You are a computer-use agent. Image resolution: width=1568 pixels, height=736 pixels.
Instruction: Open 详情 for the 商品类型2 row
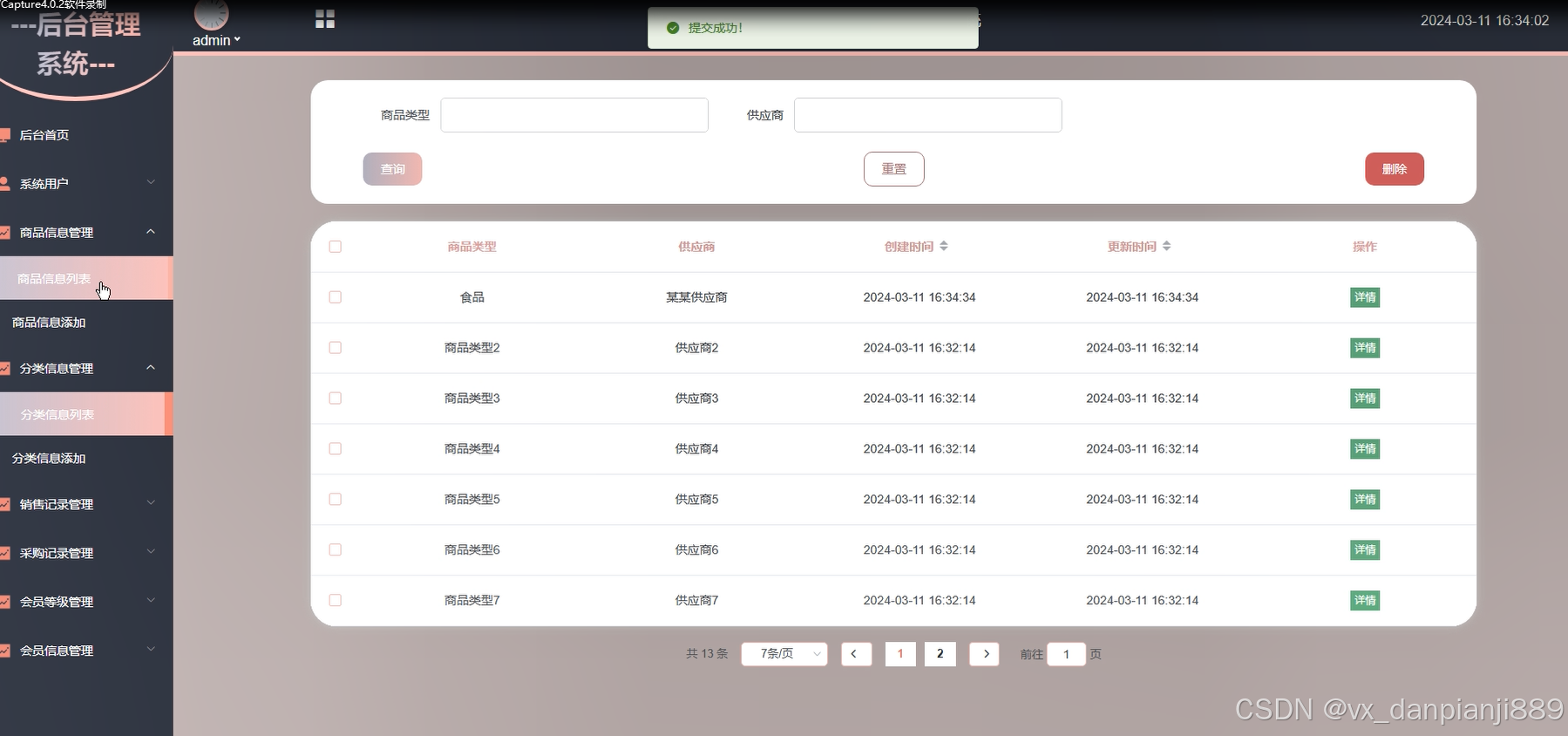click(1365, 348)
